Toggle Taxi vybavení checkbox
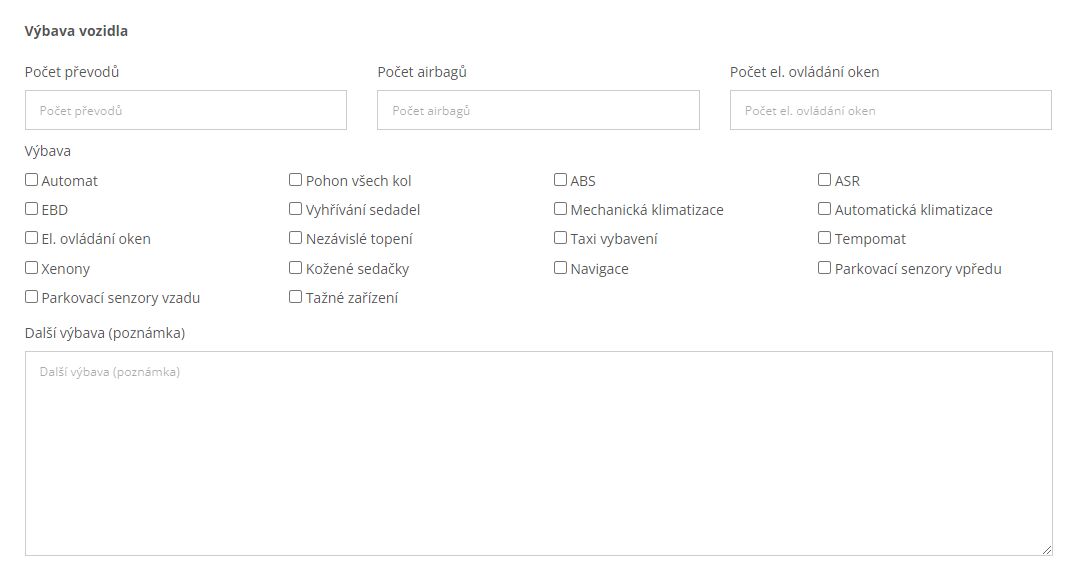This screenshot has height=574, width=1073. 560,238
